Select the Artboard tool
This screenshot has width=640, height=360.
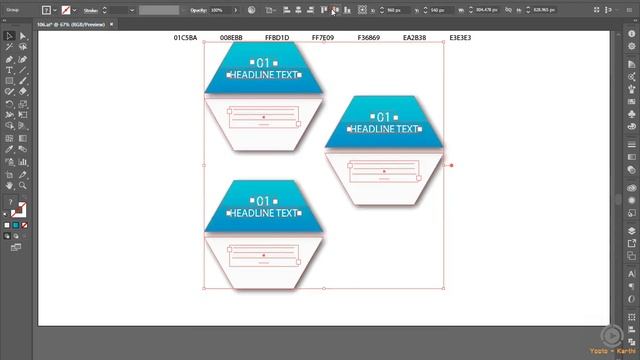[x=9, y=175]
